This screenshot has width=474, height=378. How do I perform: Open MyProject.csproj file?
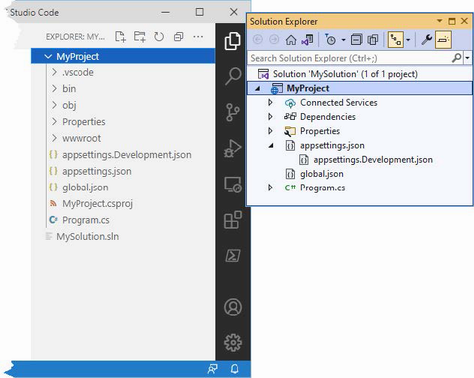(x=97, y=203)
